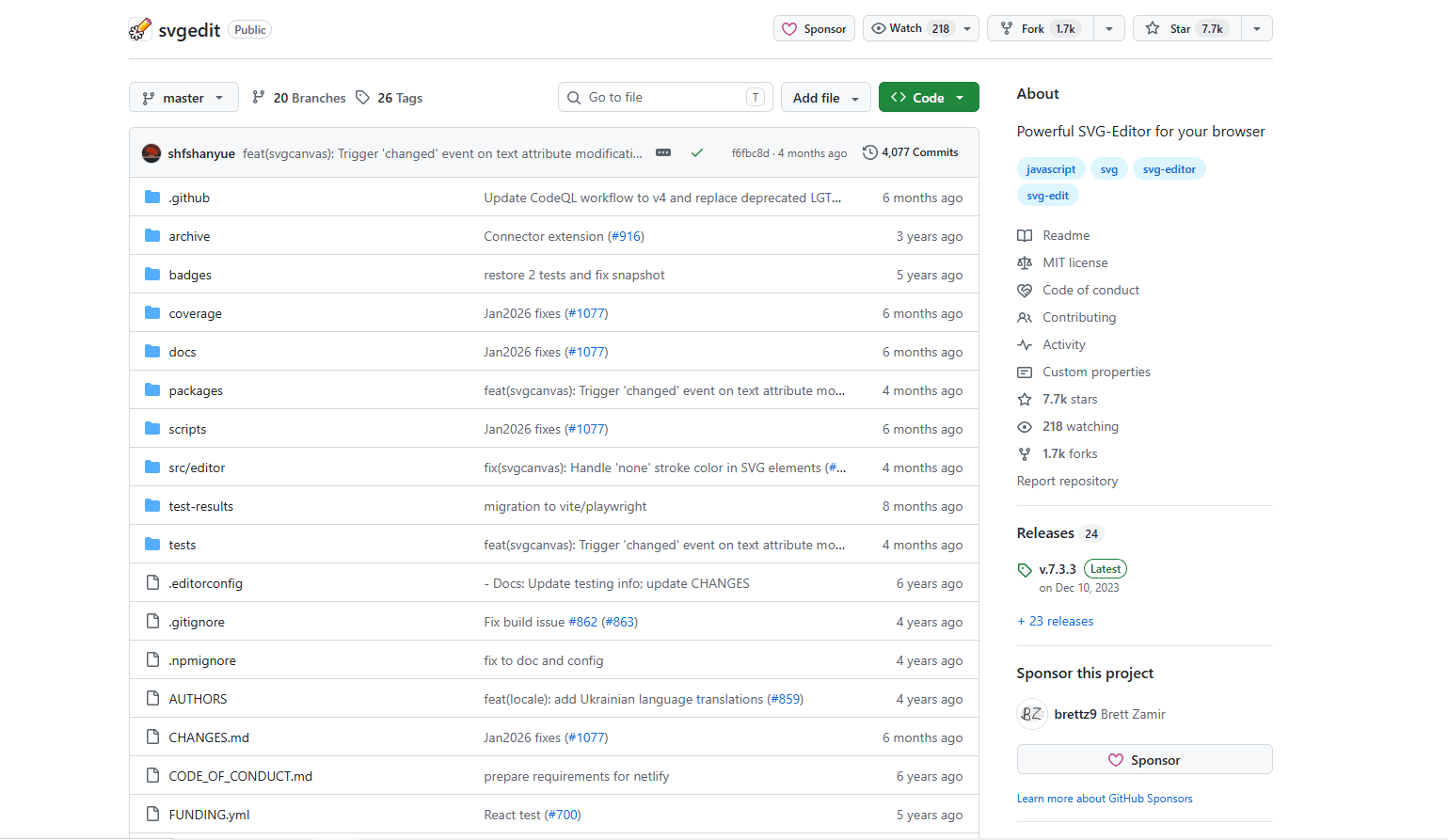Image resolution: width=1448 pixels, height=840 pixels.
Task: Fork the svgedit repository
Action: 1041,28
